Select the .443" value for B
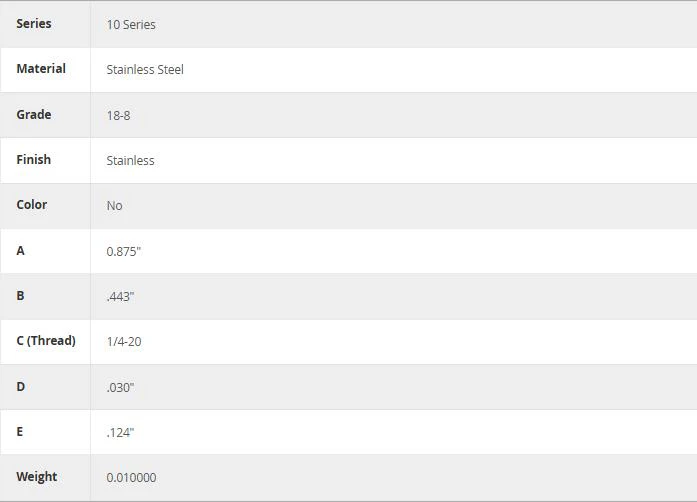 [120, 297]
